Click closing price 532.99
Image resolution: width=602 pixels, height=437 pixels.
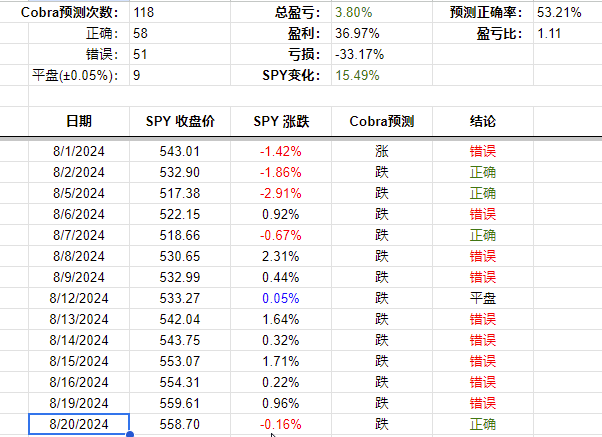[180, 277]
